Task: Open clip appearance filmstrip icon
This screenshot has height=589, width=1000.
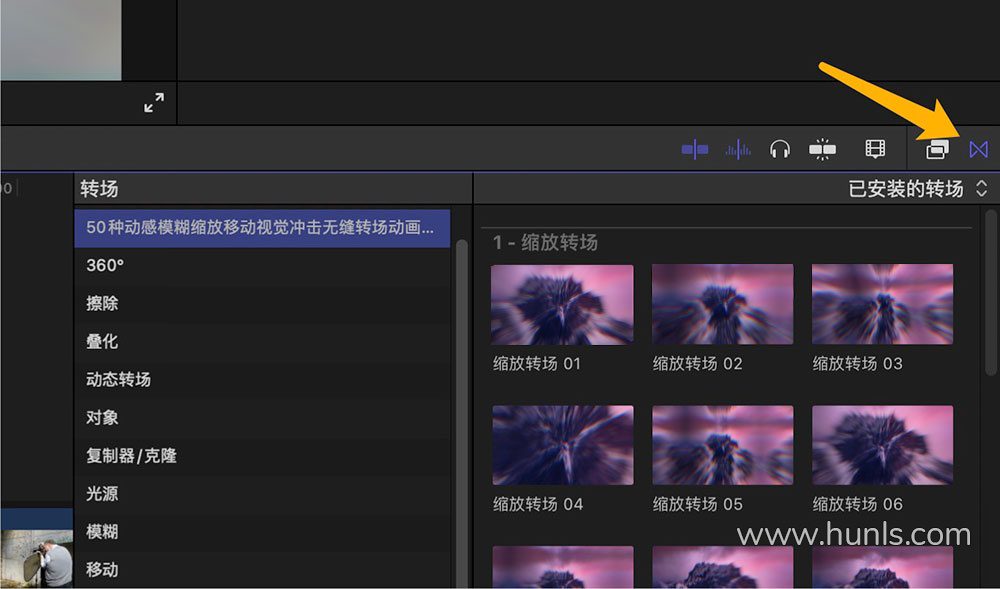Action: click(875, 149)
